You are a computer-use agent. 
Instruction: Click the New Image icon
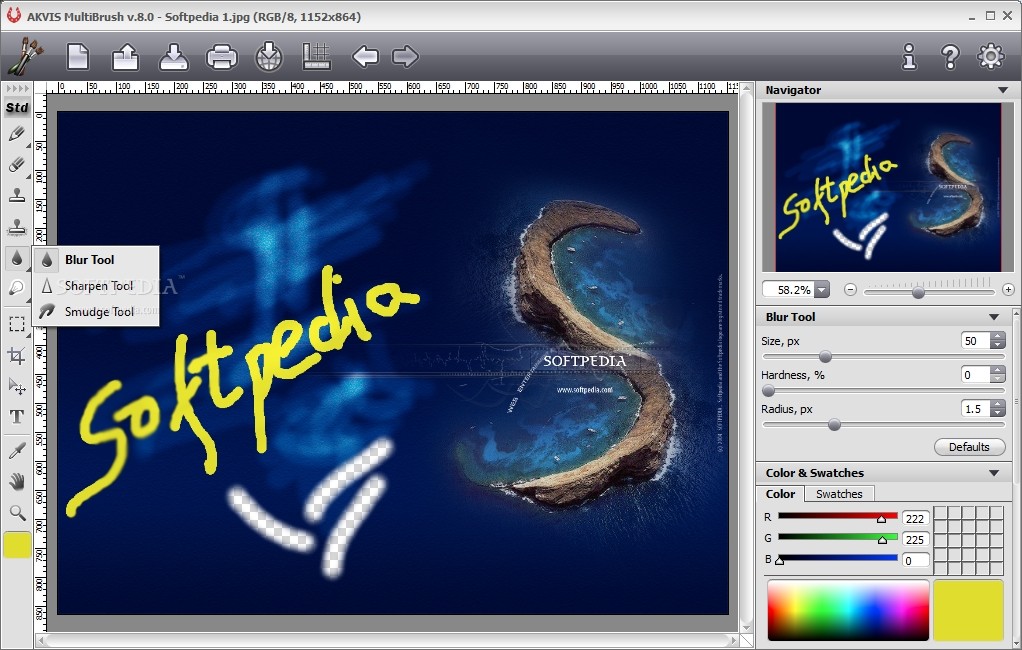(78, 56)
